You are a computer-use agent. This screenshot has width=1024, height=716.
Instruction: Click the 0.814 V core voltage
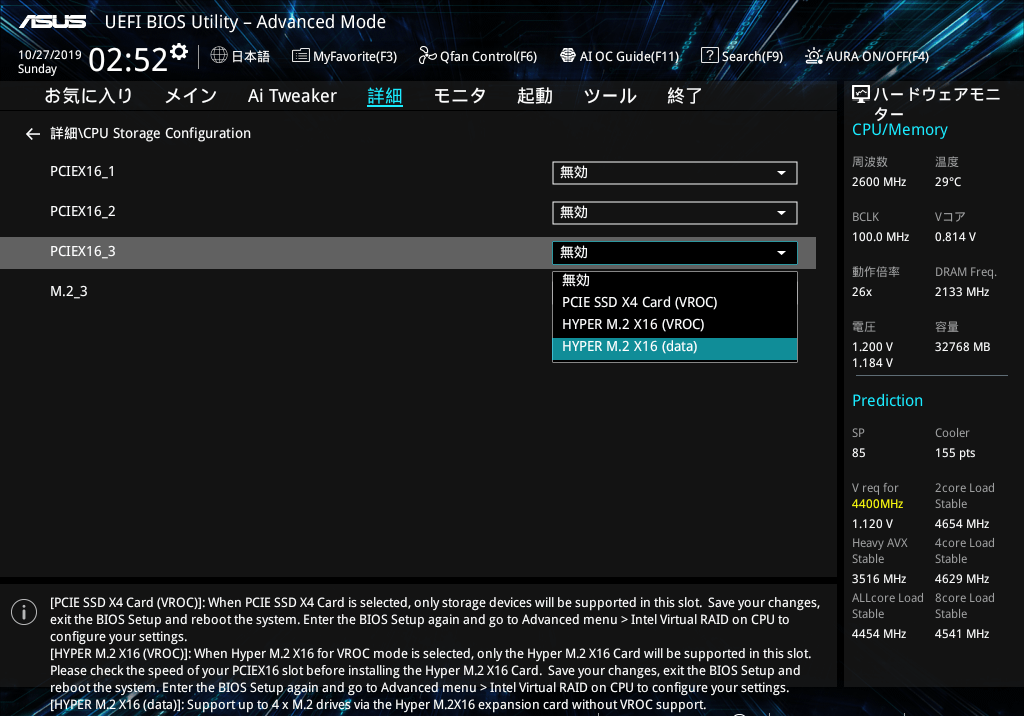955,237
